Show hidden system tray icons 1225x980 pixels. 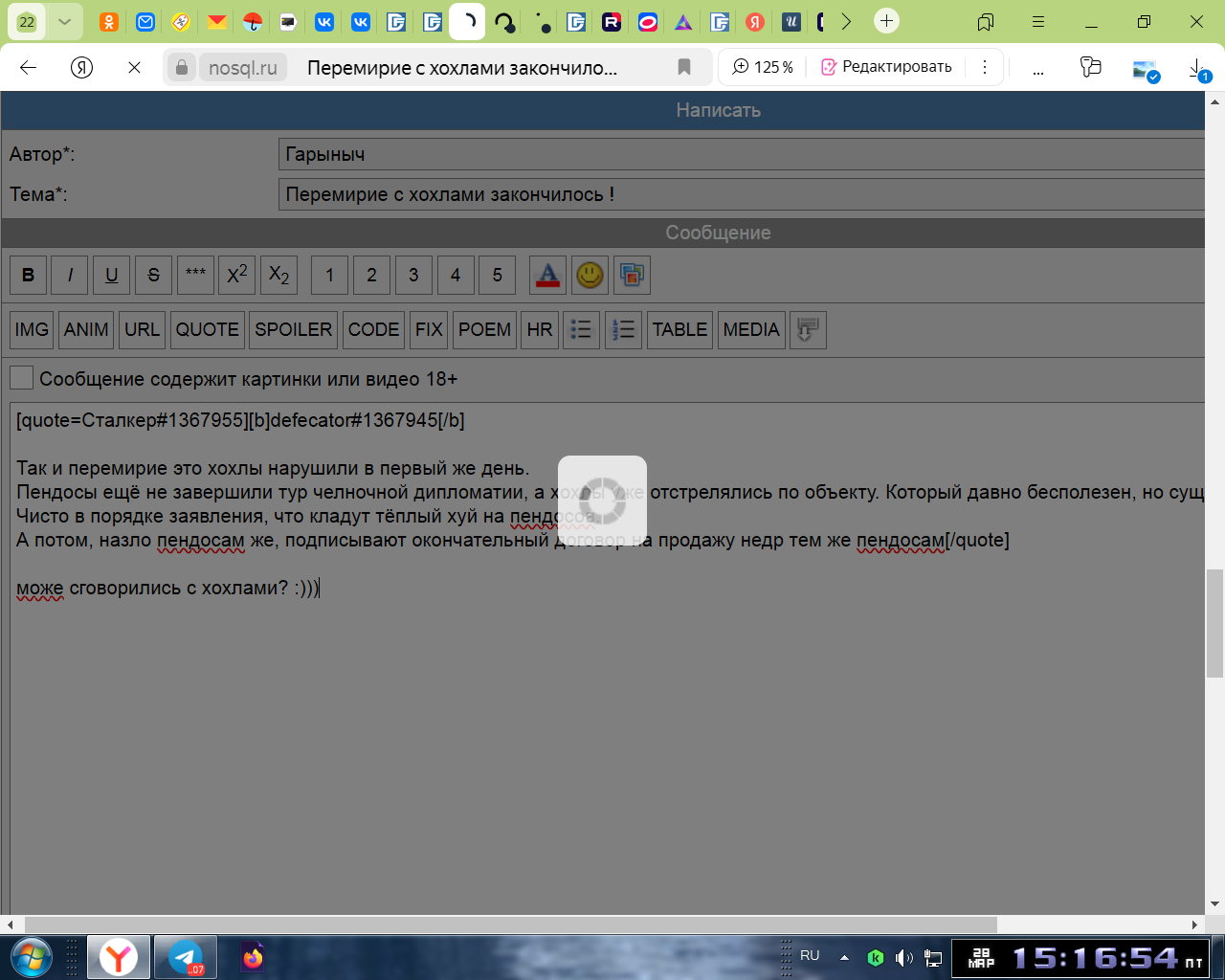844,957
